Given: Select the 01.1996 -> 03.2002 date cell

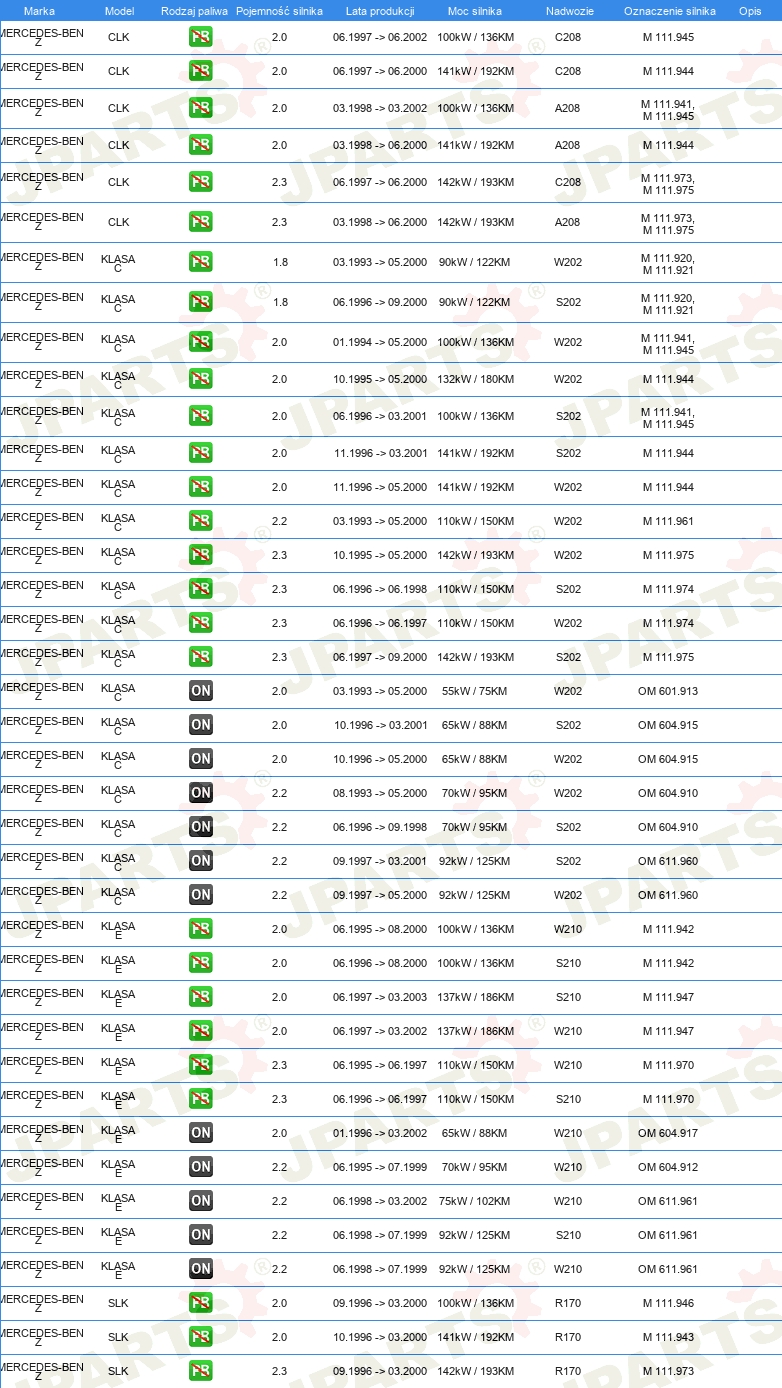Looking at the screenshot, I should [x=380, y=1133].
